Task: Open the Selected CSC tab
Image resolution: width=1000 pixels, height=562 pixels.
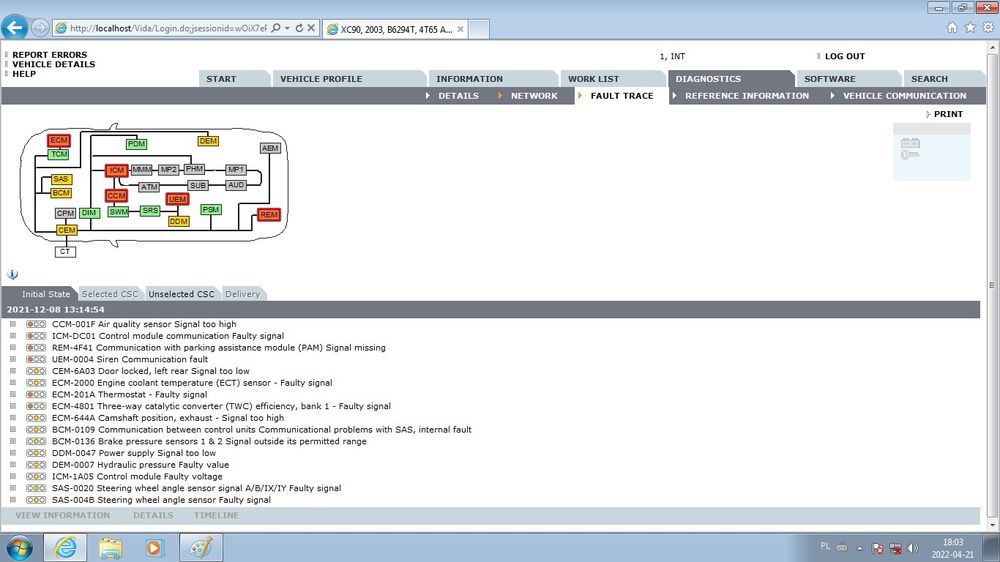Action: tap(110, 294)
